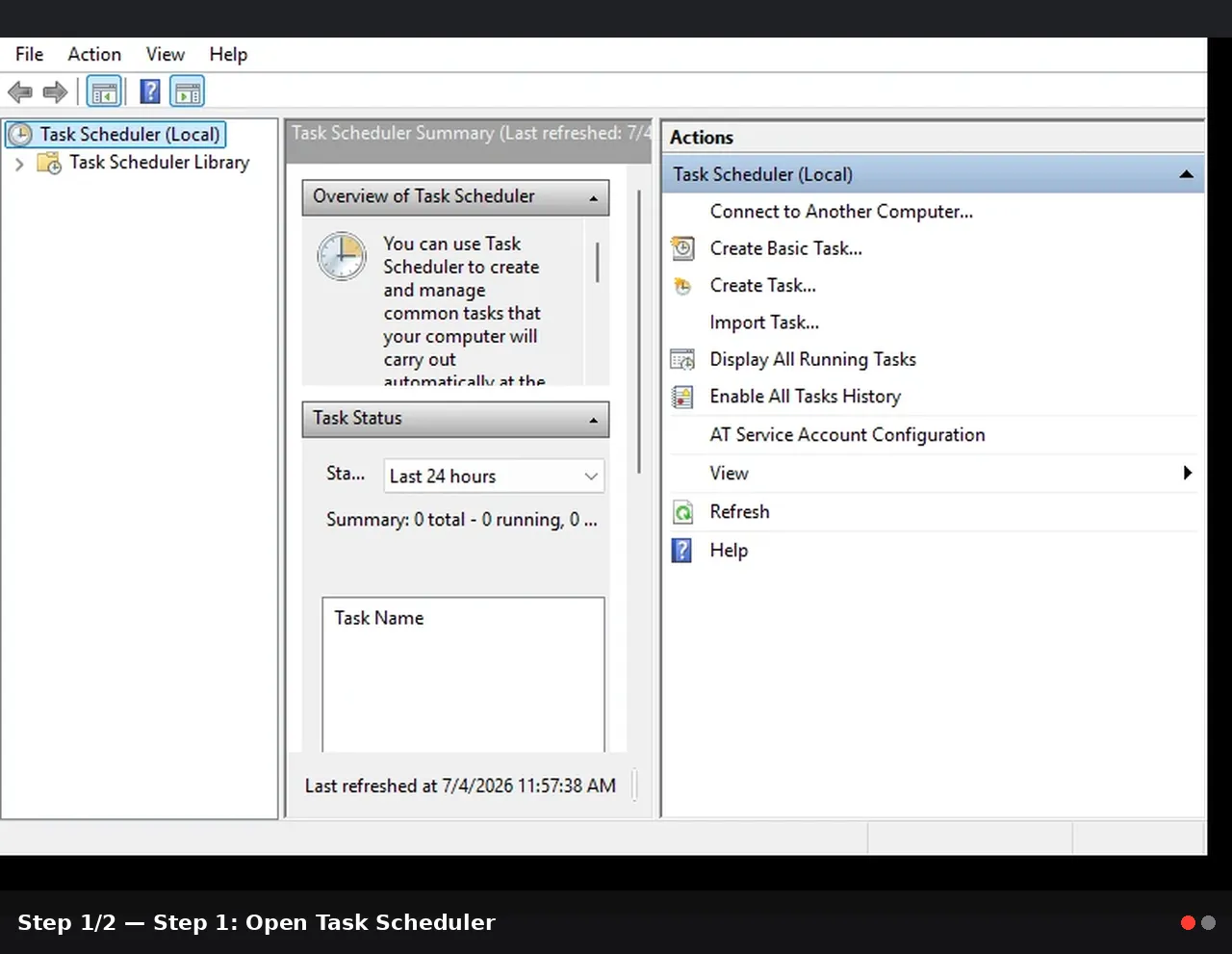
Task: Click the Enable All Tasks History icon
Action: coord(682,397)
